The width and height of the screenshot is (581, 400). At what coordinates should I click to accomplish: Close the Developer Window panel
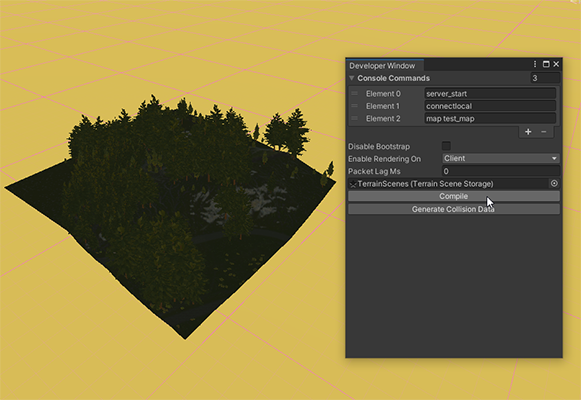pos(556,64)
